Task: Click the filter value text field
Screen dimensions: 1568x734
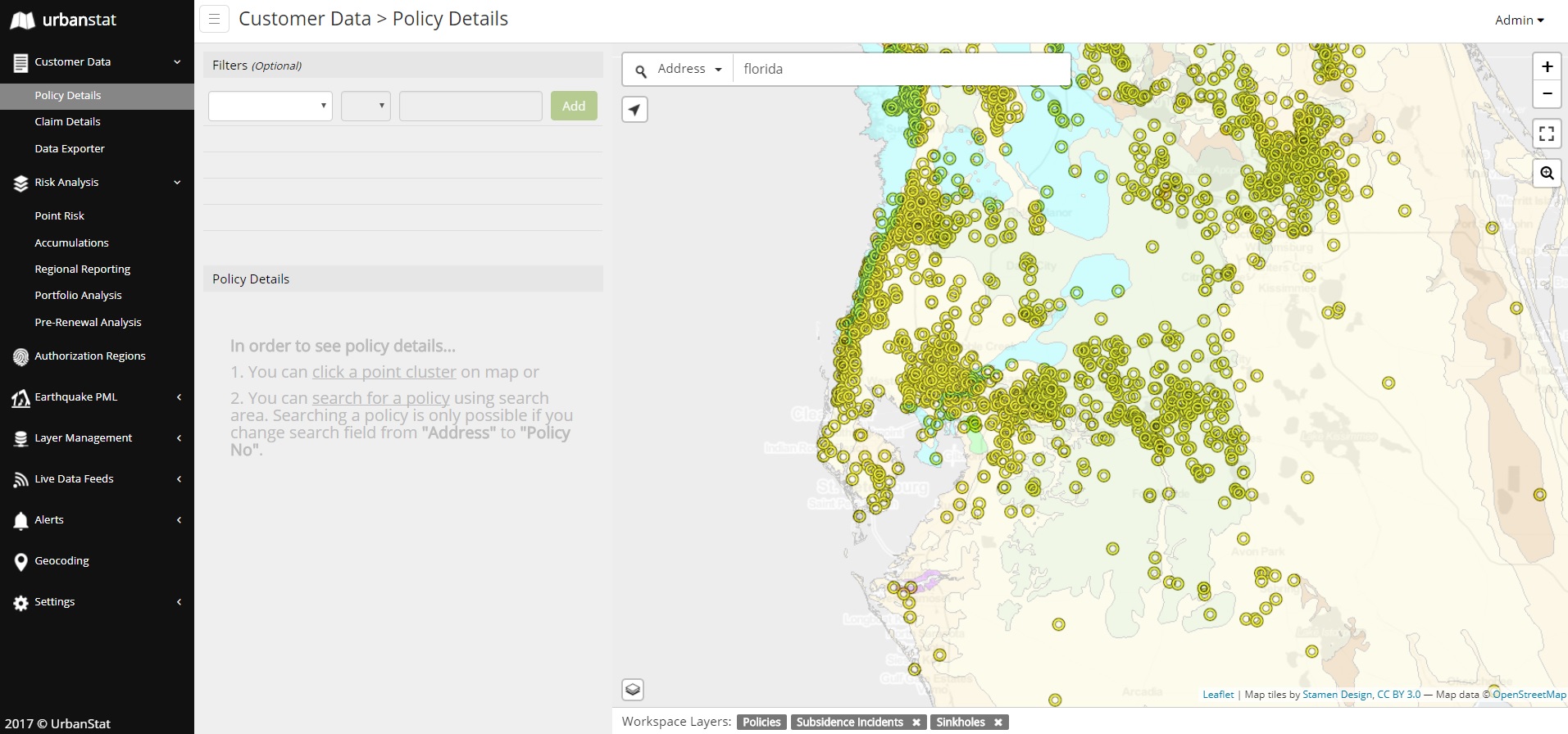Action: tap(470, 106)
